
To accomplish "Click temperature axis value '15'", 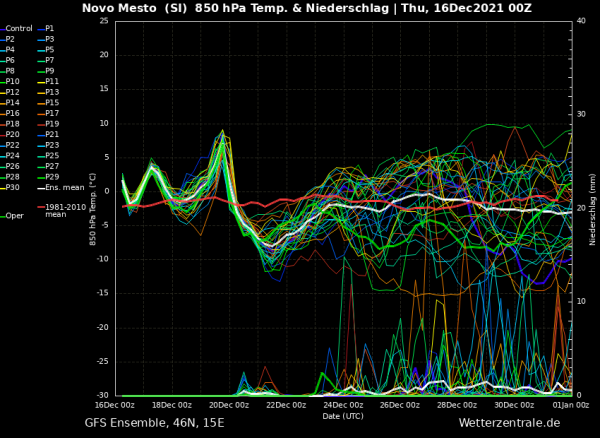I will (104, 89).
